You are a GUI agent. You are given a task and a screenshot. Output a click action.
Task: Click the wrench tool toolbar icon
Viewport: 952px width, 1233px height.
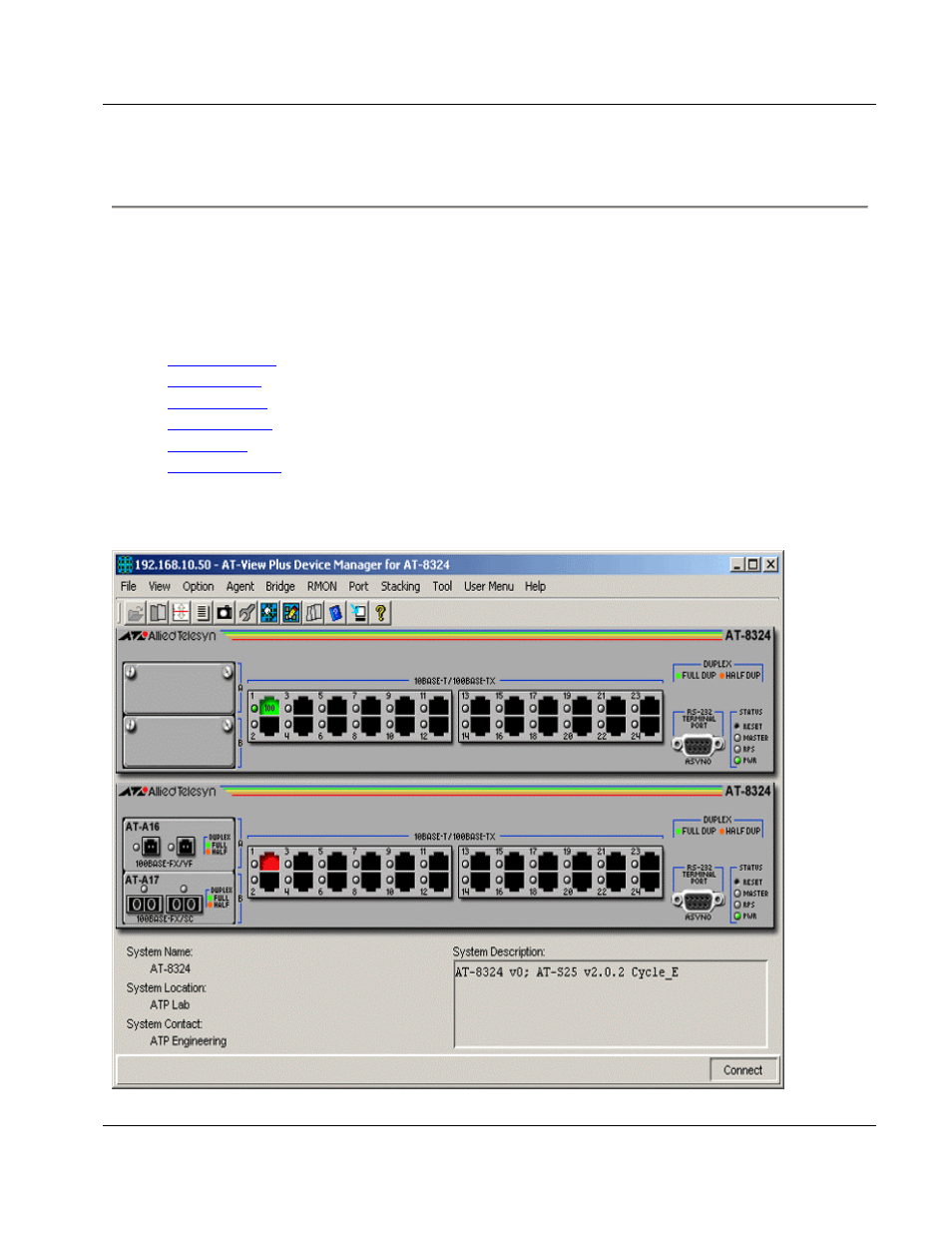(x=246, y=613)
